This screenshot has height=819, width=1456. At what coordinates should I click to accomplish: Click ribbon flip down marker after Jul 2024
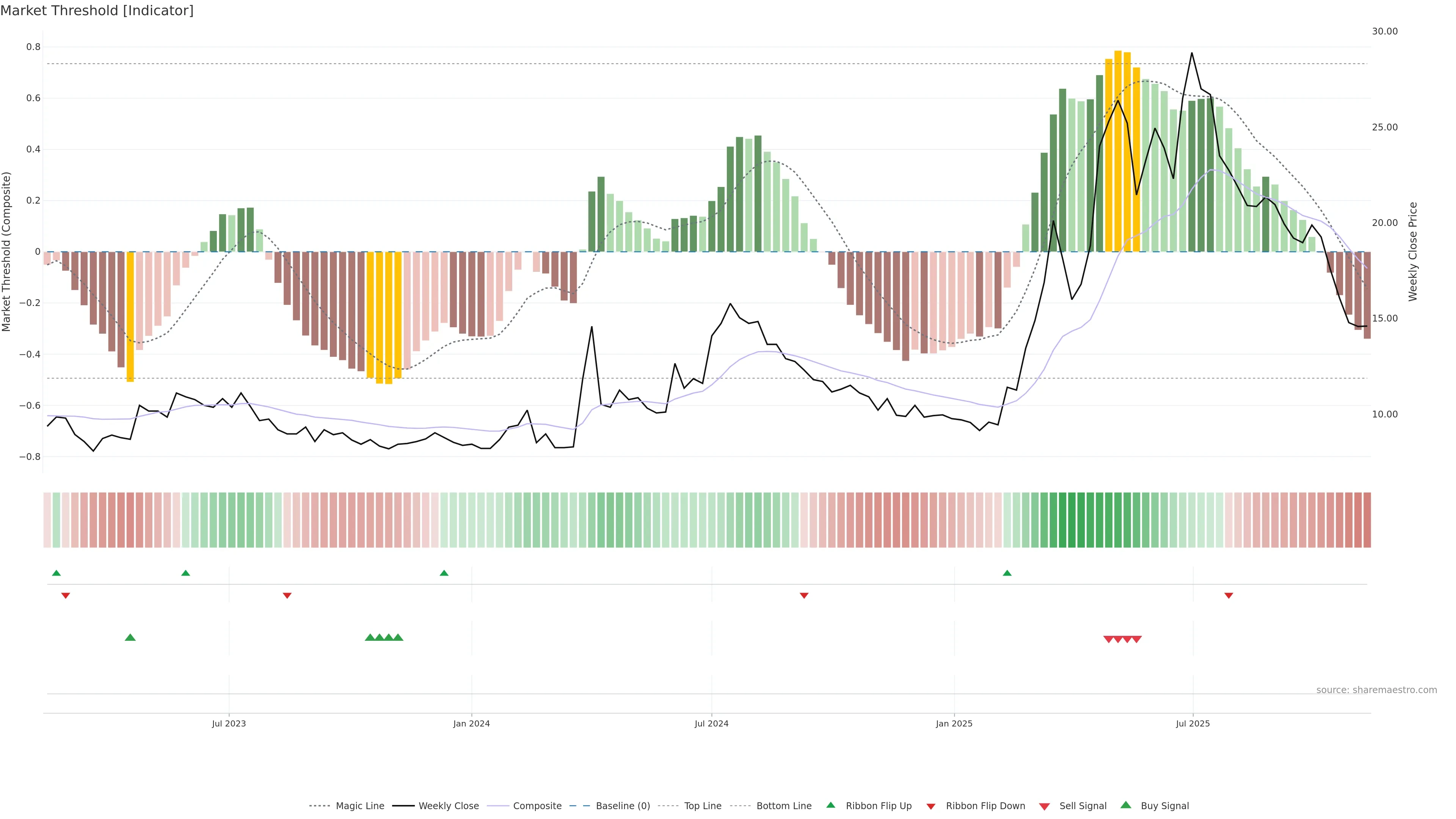[804, 596]
